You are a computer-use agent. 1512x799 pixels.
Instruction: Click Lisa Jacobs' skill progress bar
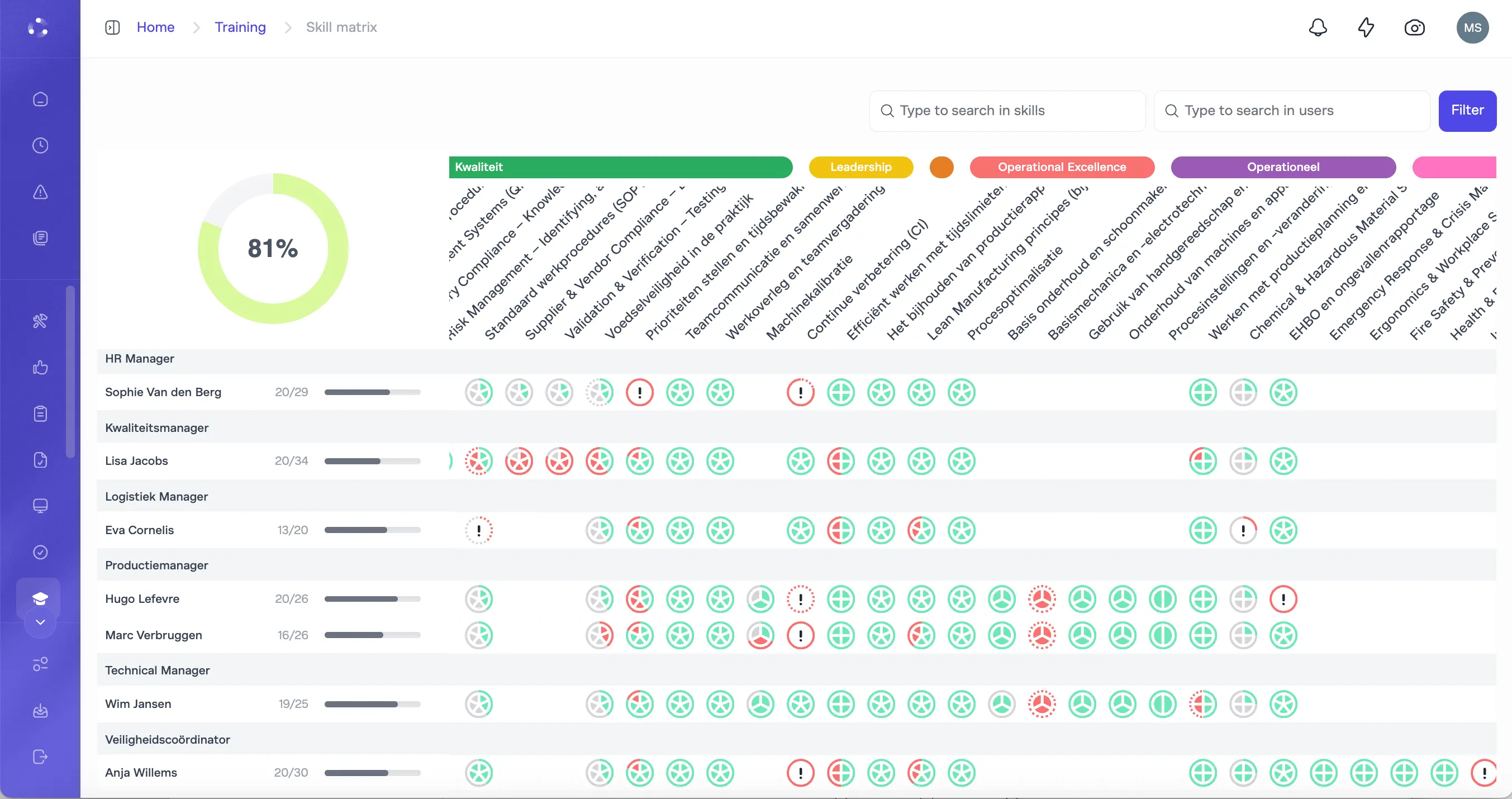(372, 462)
